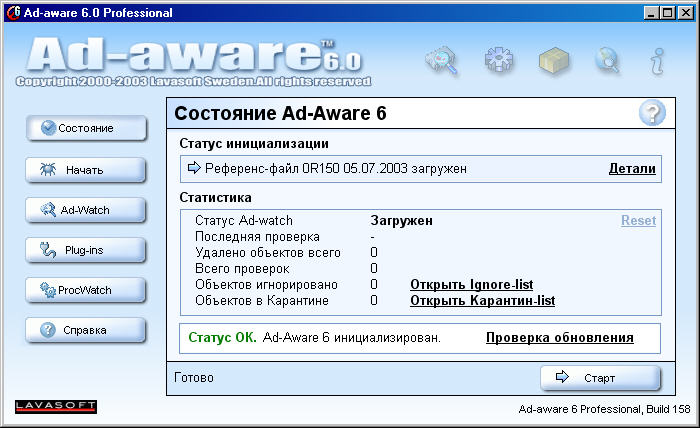700x428 pixels.
Task: Click 'Объектов игнорировано' row label
Action: point(266,285)
